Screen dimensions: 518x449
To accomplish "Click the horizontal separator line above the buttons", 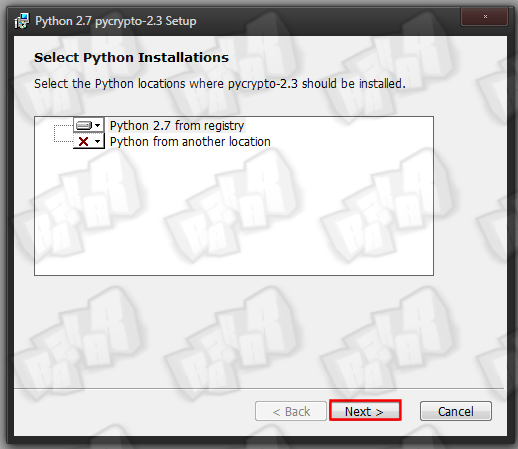I will coord(259,388).
